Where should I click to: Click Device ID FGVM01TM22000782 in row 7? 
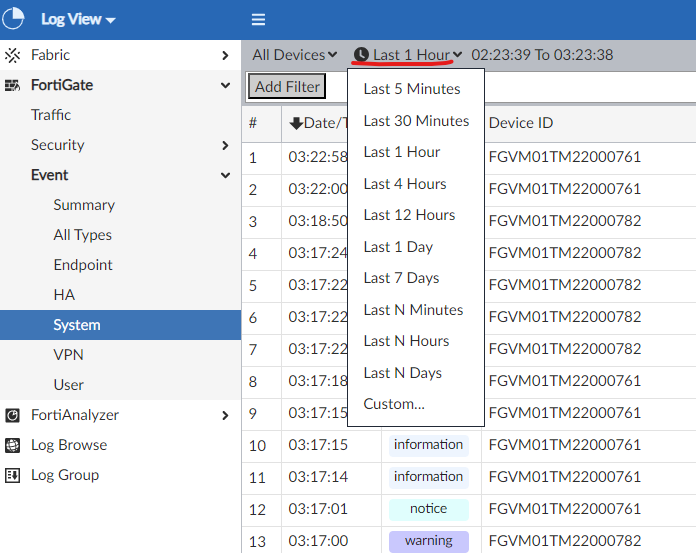click(565, 349)
